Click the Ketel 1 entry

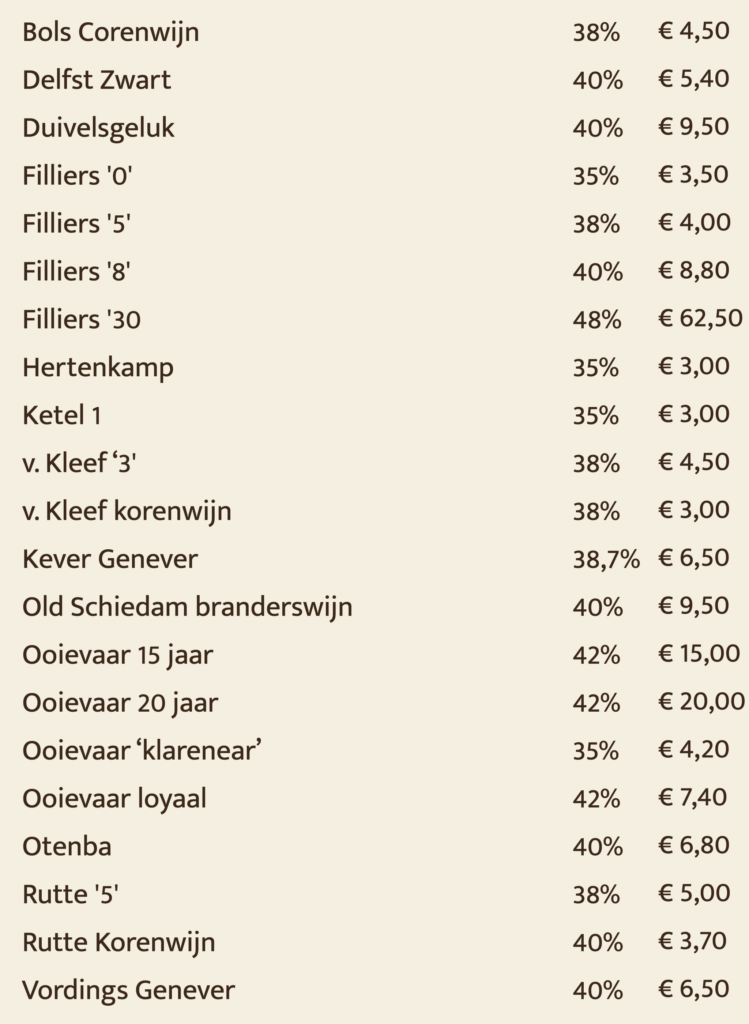click(61, 415)
